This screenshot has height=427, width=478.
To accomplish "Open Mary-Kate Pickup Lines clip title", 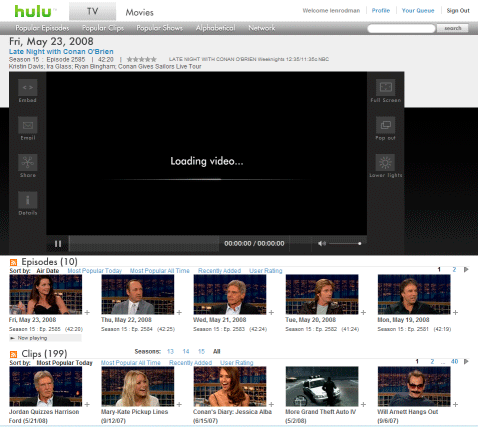I will (x=134, y=412).
